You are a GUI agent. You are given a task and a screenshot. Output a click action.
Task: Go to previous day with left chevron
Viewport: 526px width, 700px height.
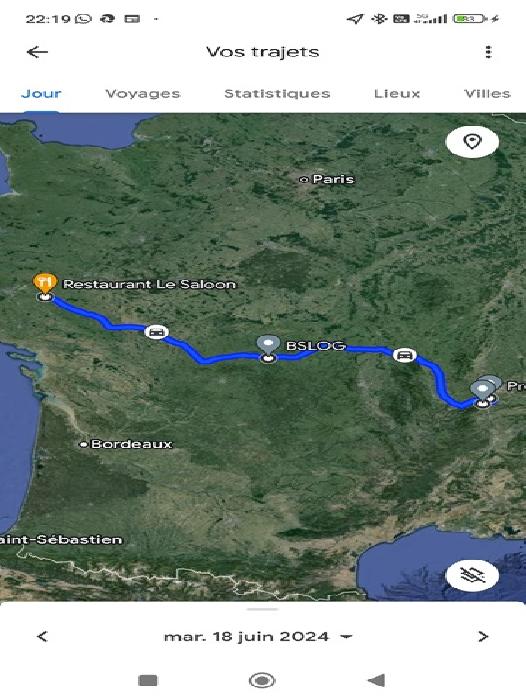point(42,636)
